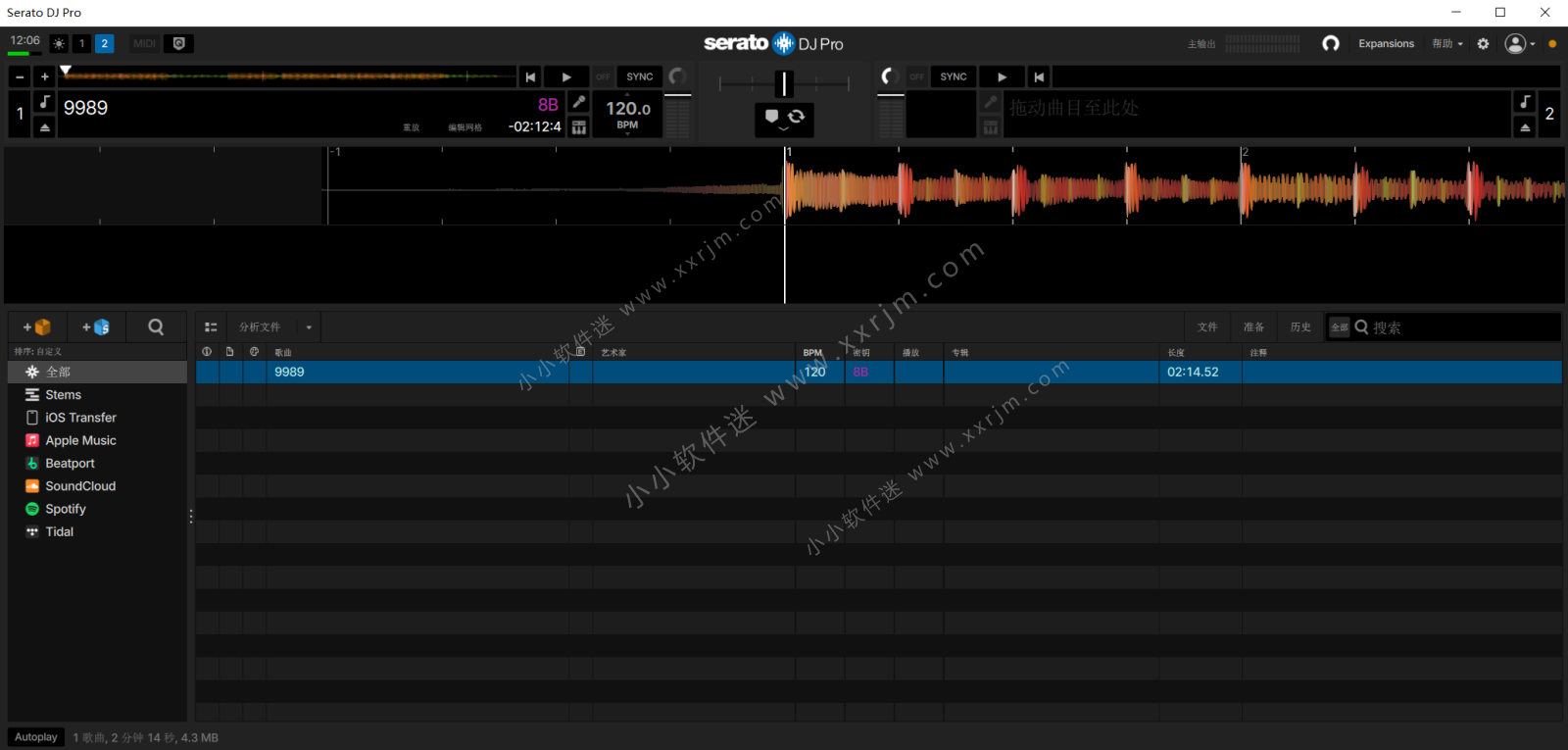Viewport: 1568px width, 750px height.
Task: Click the deck 1 musical note icon
Action: point(45,102)
